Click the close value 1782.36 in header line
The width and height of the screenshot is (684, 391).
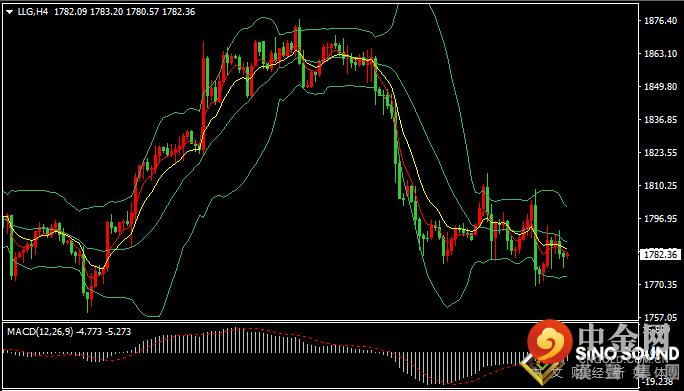tap(178, 12)
